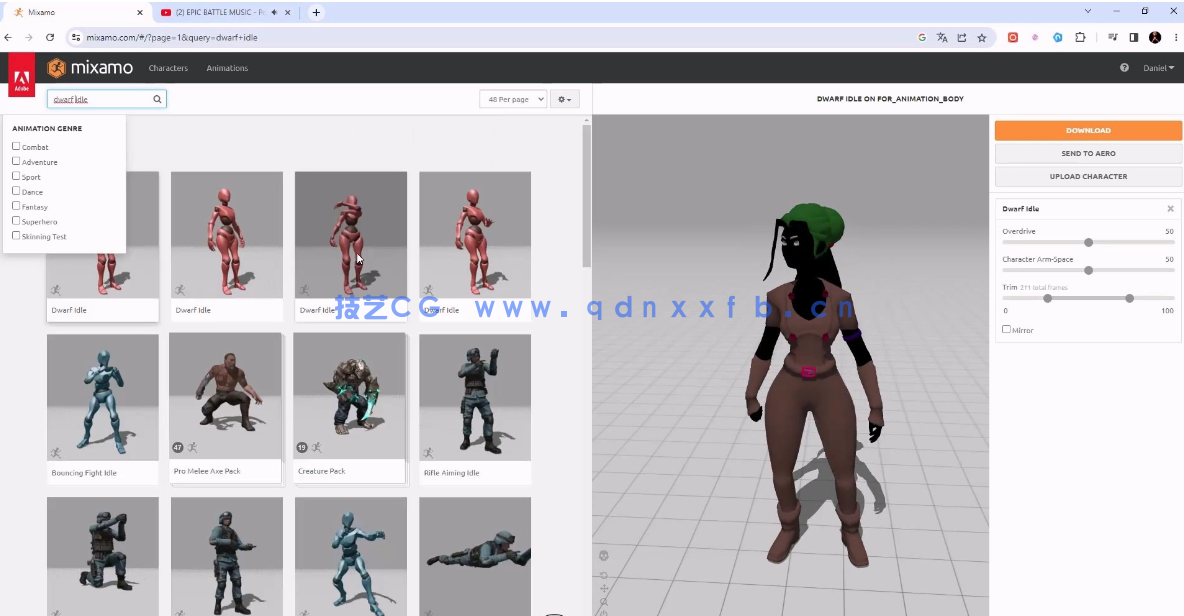Select the Rifle Aiming Idle animation thumbnail

[474, 397]
